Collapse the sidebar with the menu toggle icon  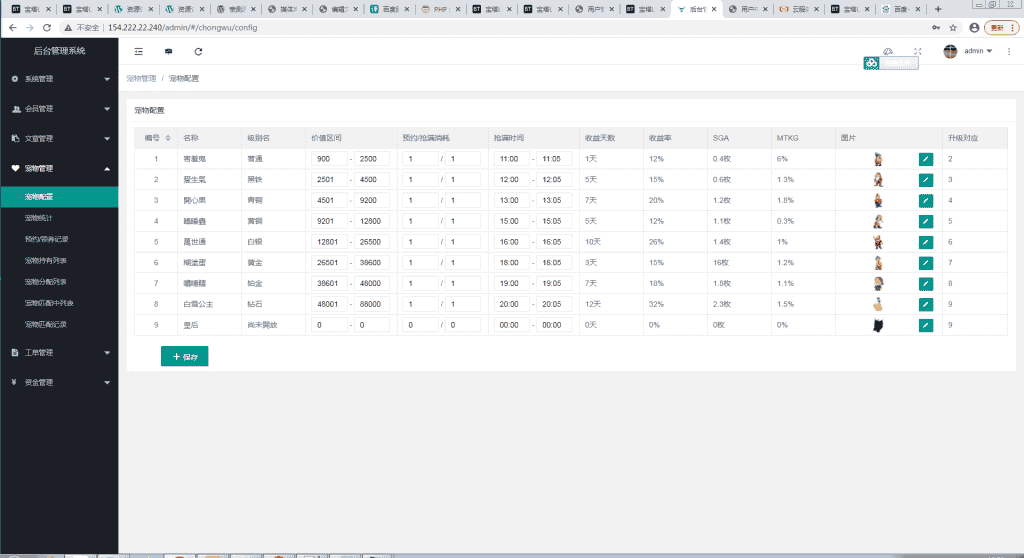click(x=138, y=51)
